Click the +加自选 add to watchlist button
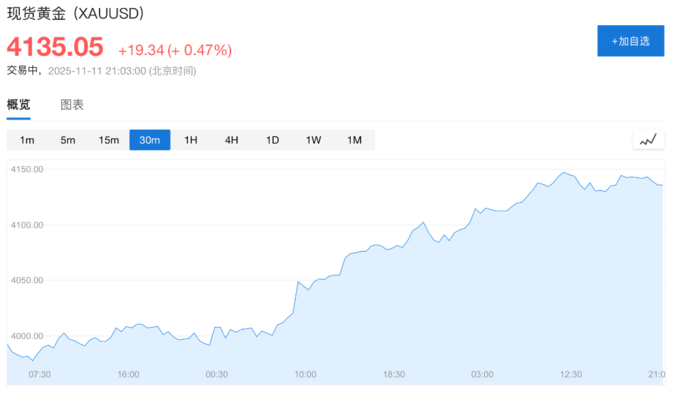Screen dimensions: 680x394 [631, 41]
